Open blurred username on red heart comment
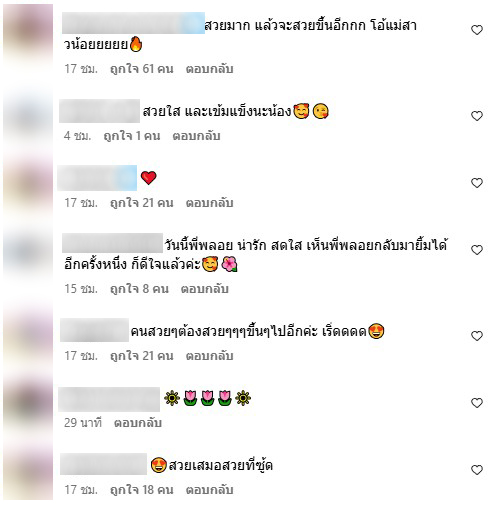The width and height of the screenshot is (495, 512). (x=97, y=178)
